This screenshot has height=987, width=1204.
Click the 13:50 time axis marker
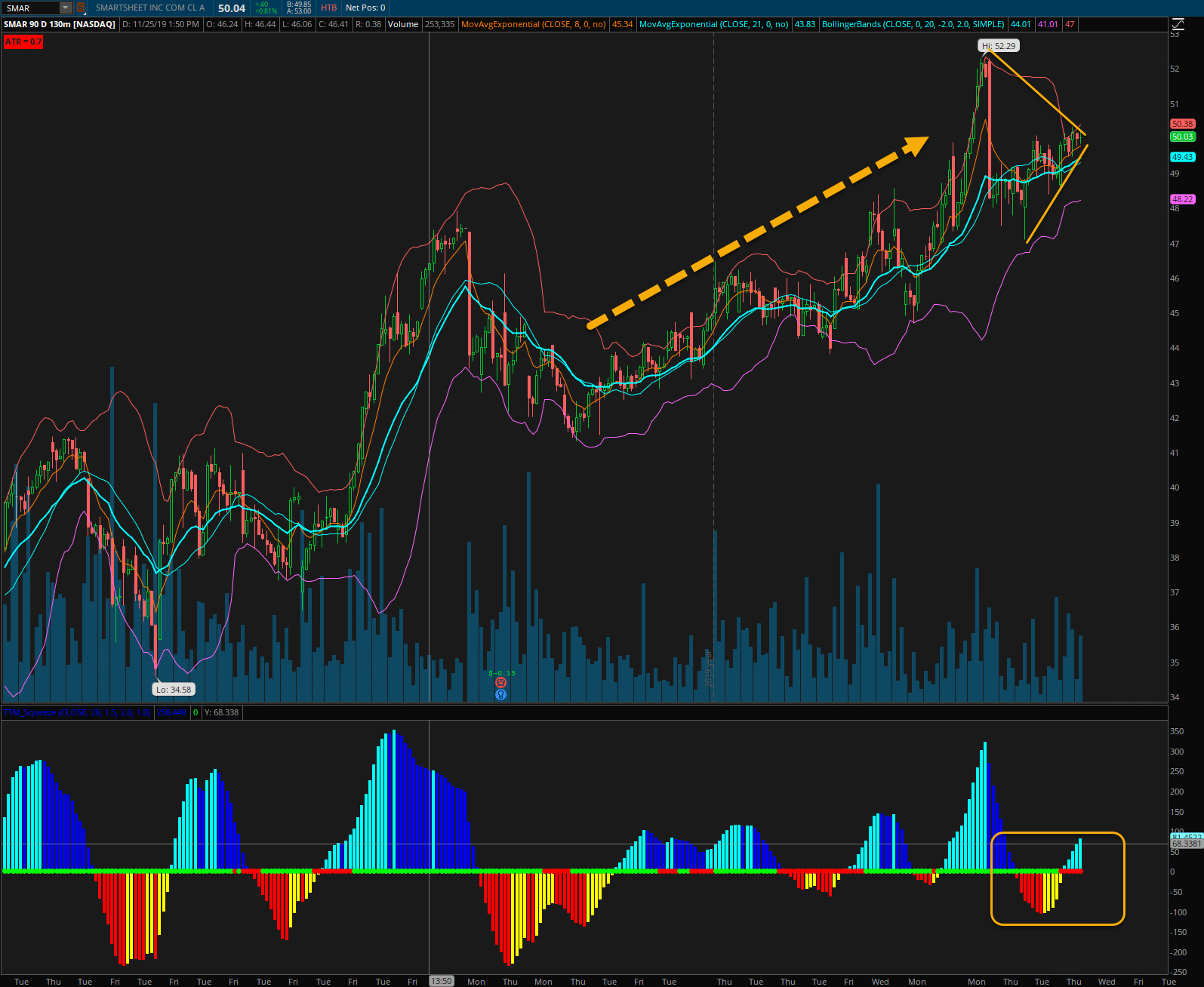442,981
